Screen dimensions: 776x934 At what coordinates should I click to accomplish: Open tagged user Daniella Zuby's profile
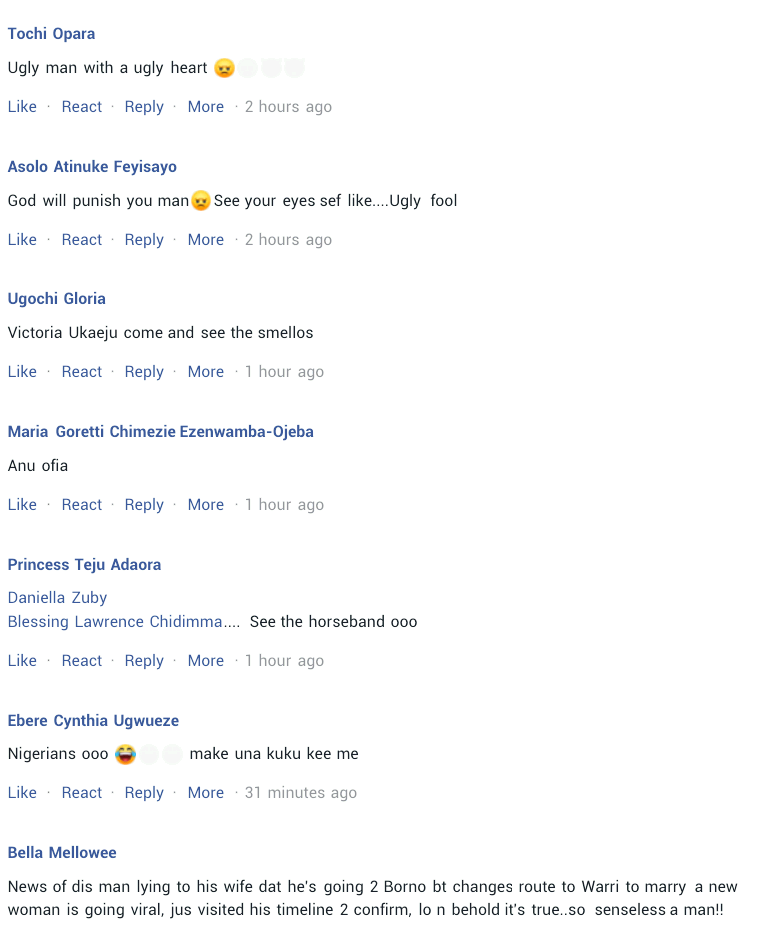tap(57, 598)
